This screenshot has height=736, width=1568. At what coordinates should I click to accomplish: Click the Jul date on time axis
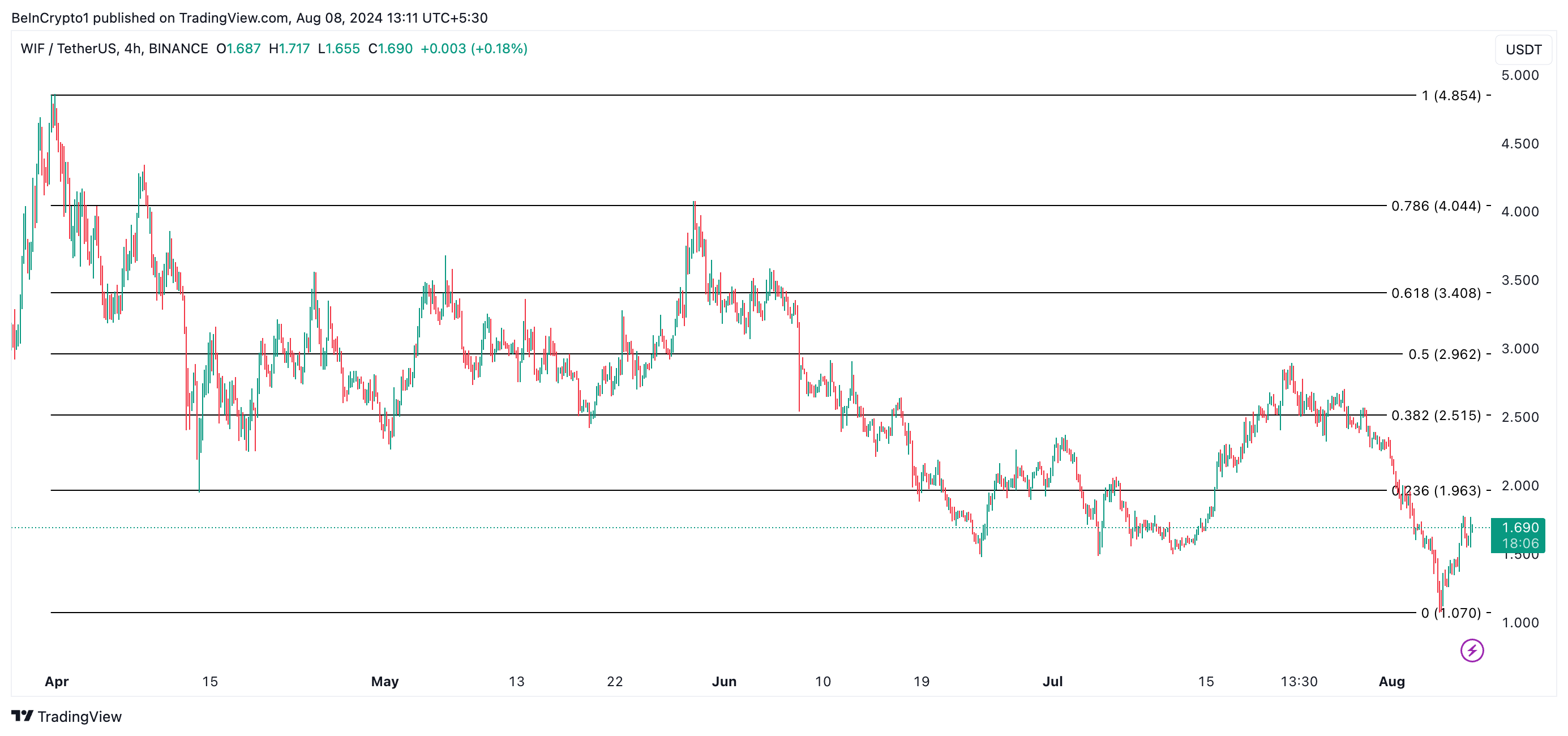[1052, 681]
